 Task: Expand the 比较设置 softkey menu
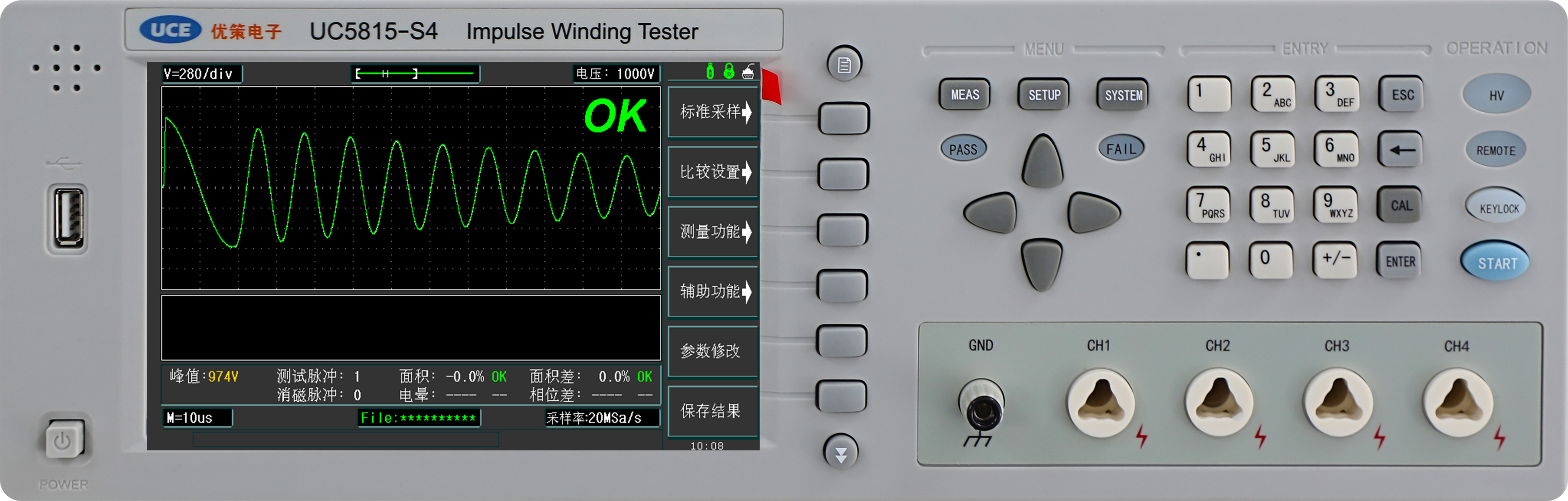[x=713, y=172]
